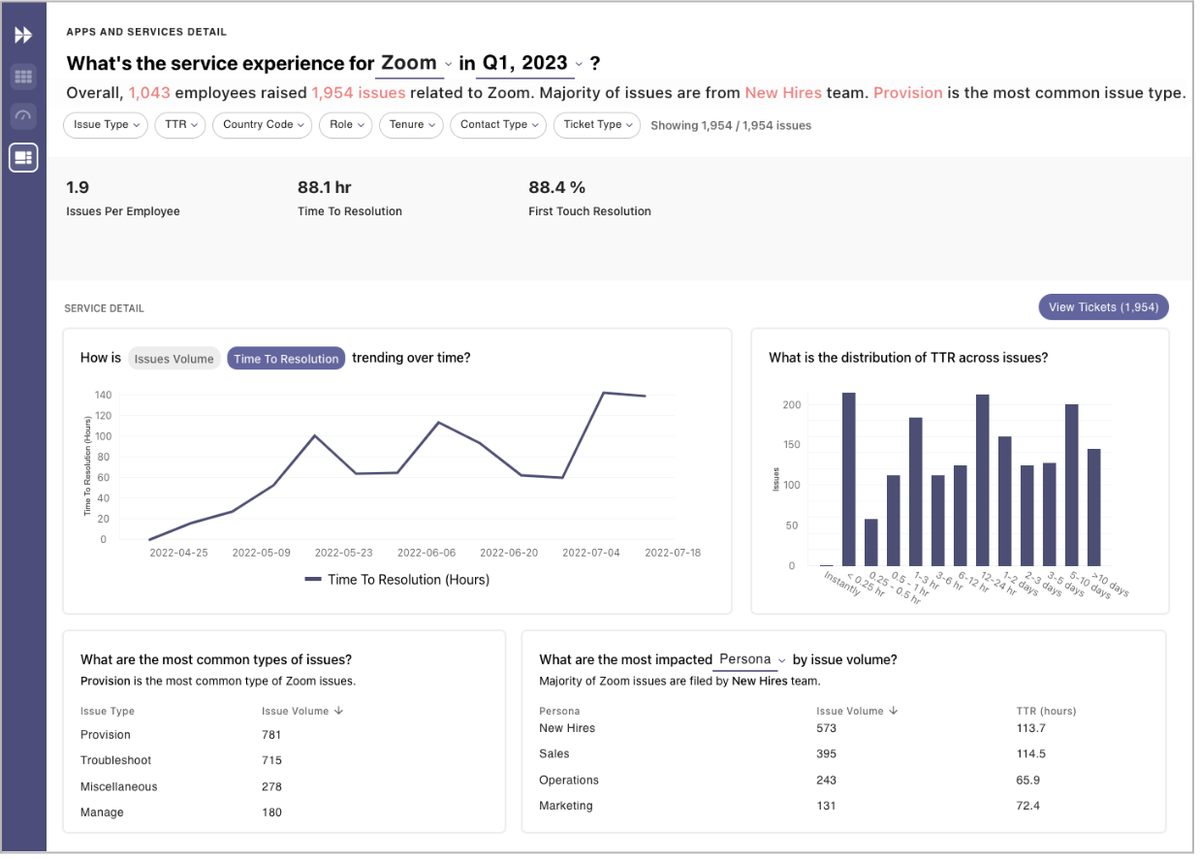This screenshot has height=859, width=1200.
Task: Open the apps grid icon in the sidebar
Action: click(23, 77)
